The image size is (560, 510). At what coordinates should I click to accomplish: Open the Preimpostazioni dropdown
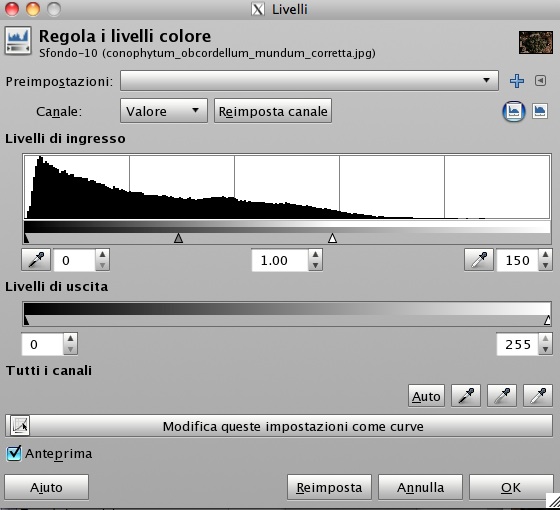pos(309,81)
